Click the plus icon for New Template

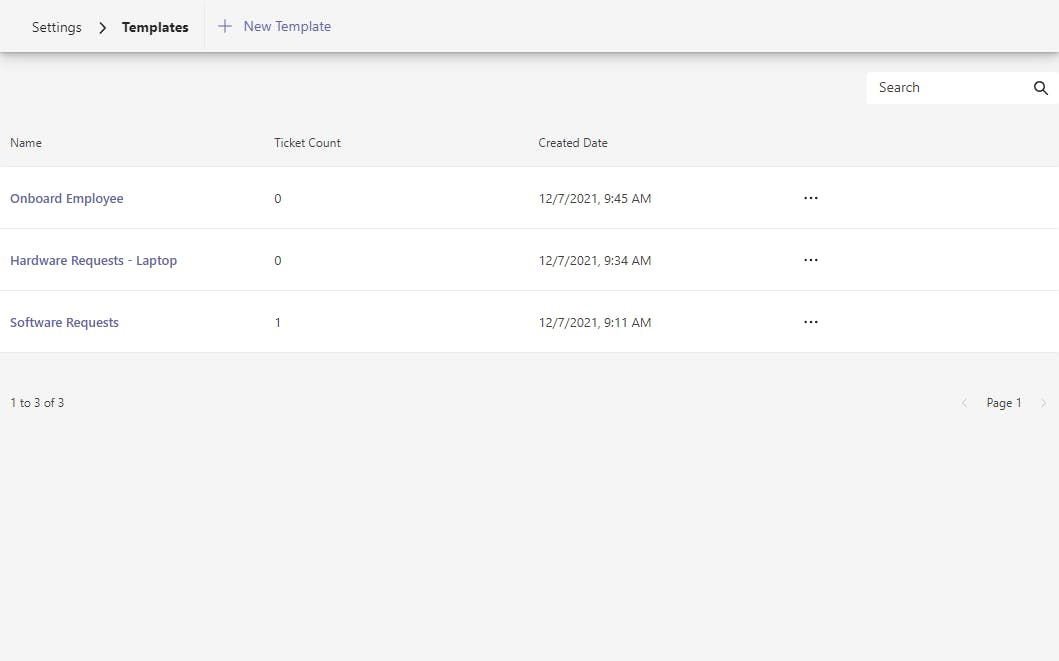coord(225,26)
